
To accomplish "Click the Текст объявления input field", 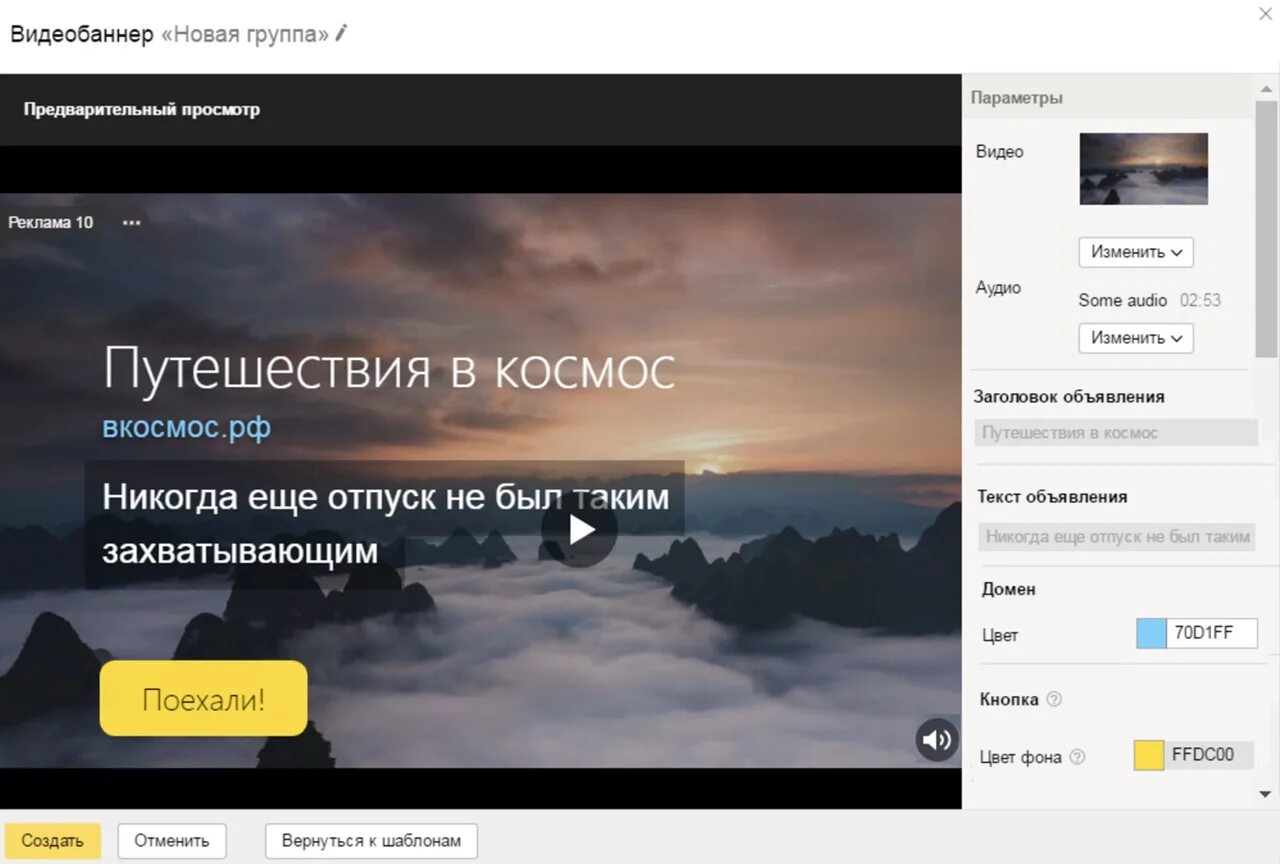I will pyautogui.click(x=1116, y=536).
